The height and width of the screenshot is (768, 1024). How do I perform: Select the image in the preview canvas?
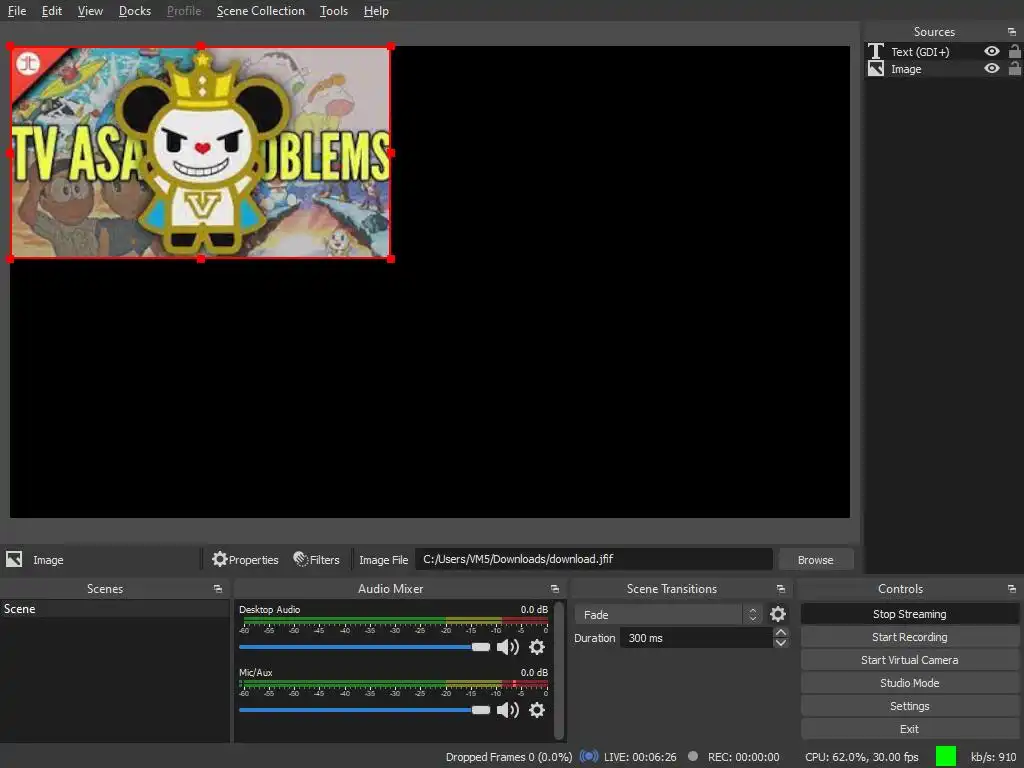[200, 153]
